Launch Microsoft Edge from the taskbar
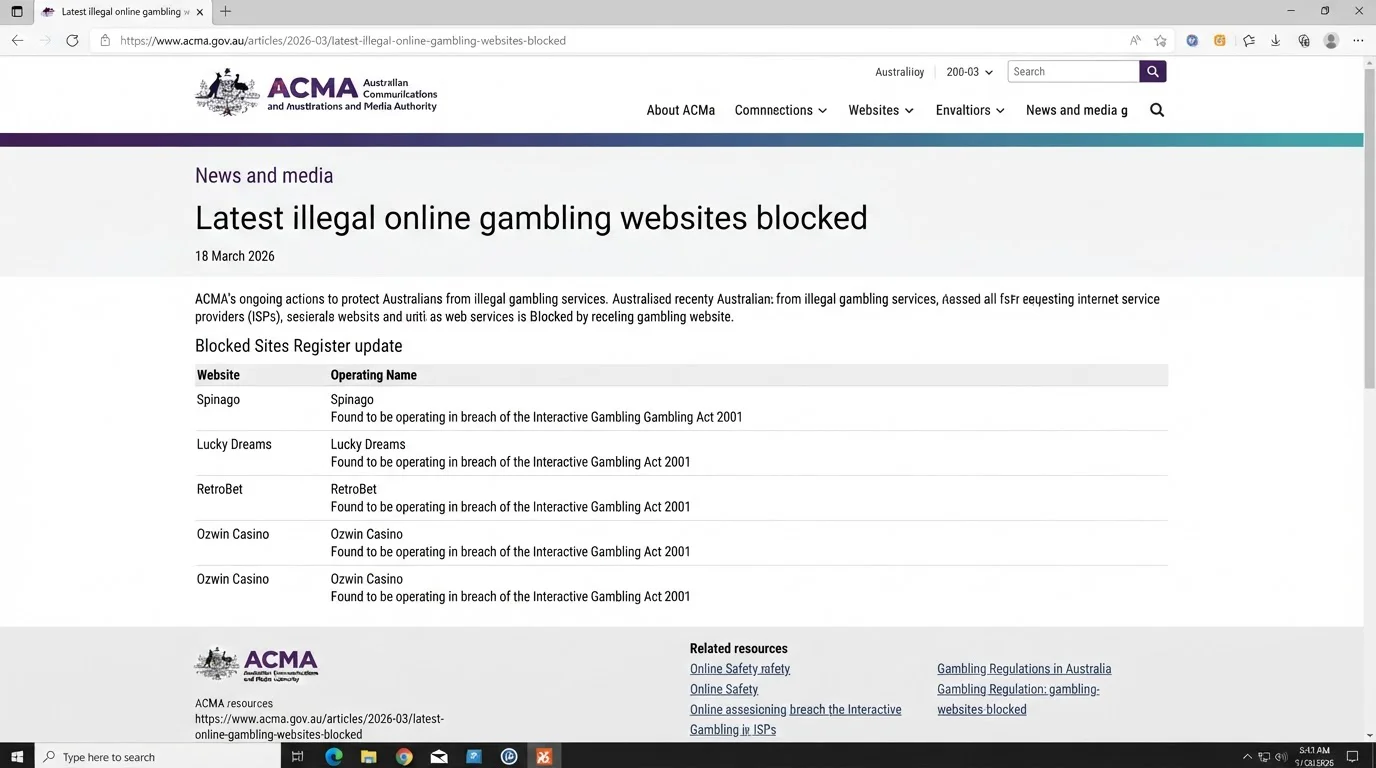The width and height of the screenshot is (1376, 768). (x=334, y=757)
